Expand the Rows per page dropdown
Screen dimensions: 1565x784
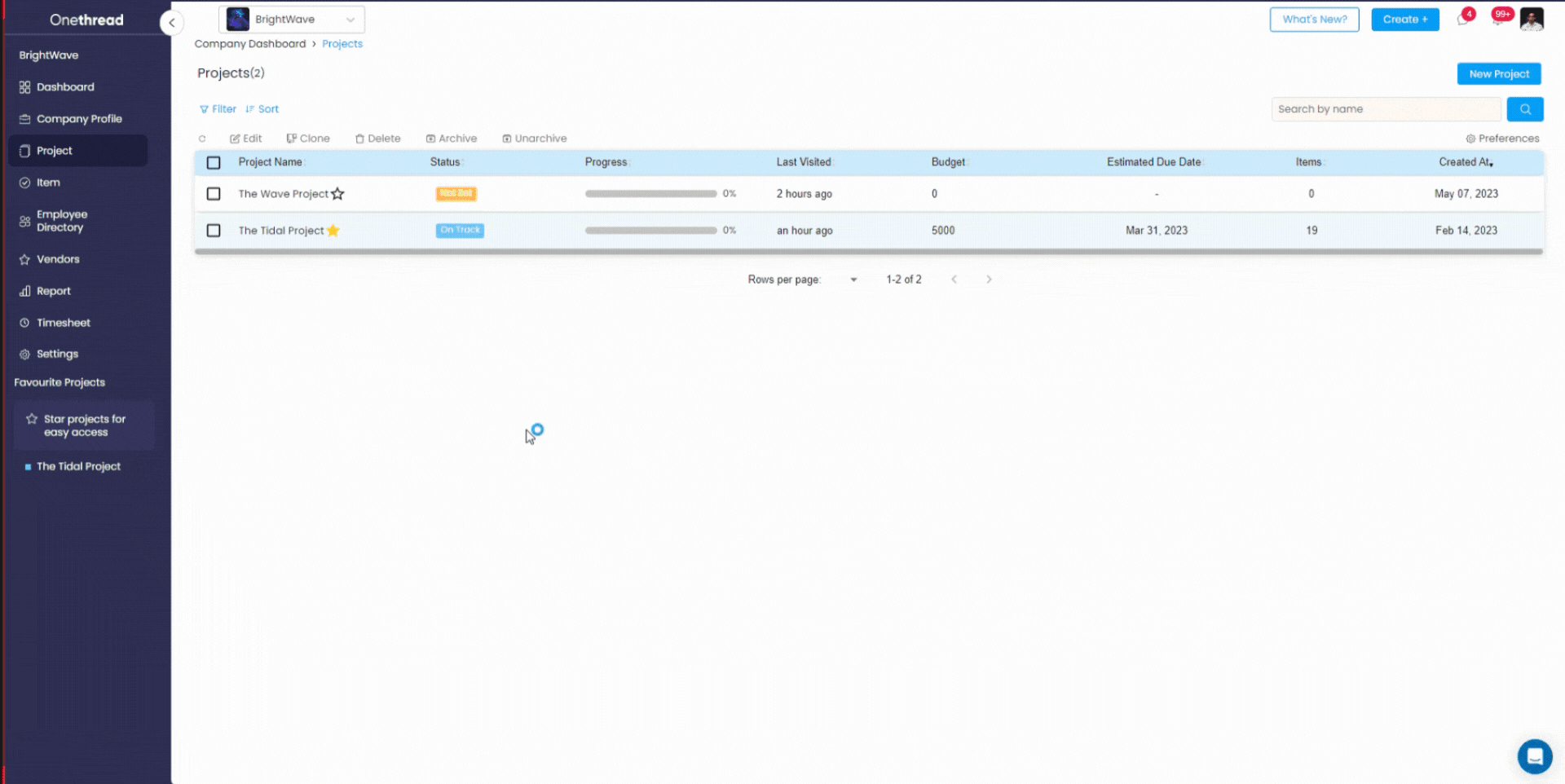[853, 280]
